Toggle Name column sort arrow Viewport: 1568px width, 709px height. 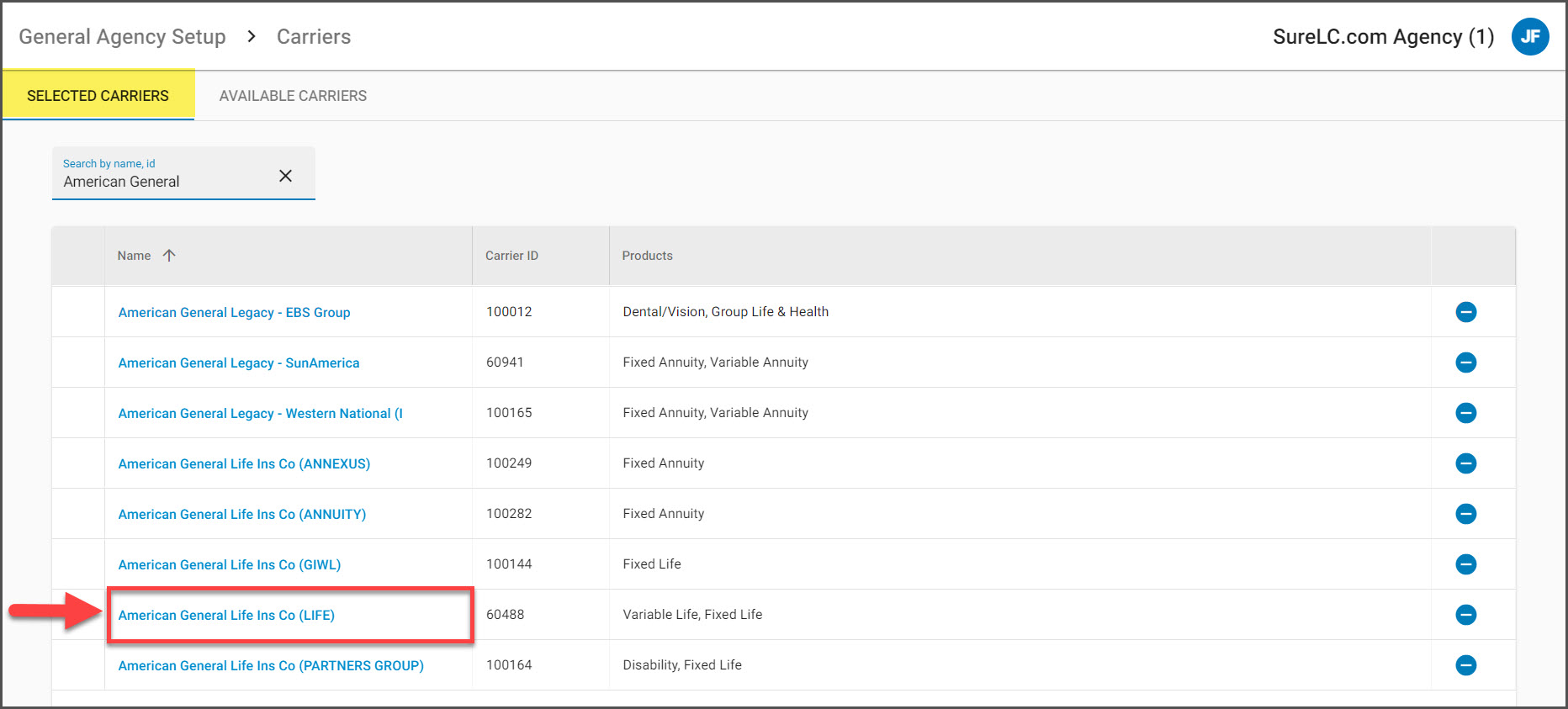(x=169, y=255)
